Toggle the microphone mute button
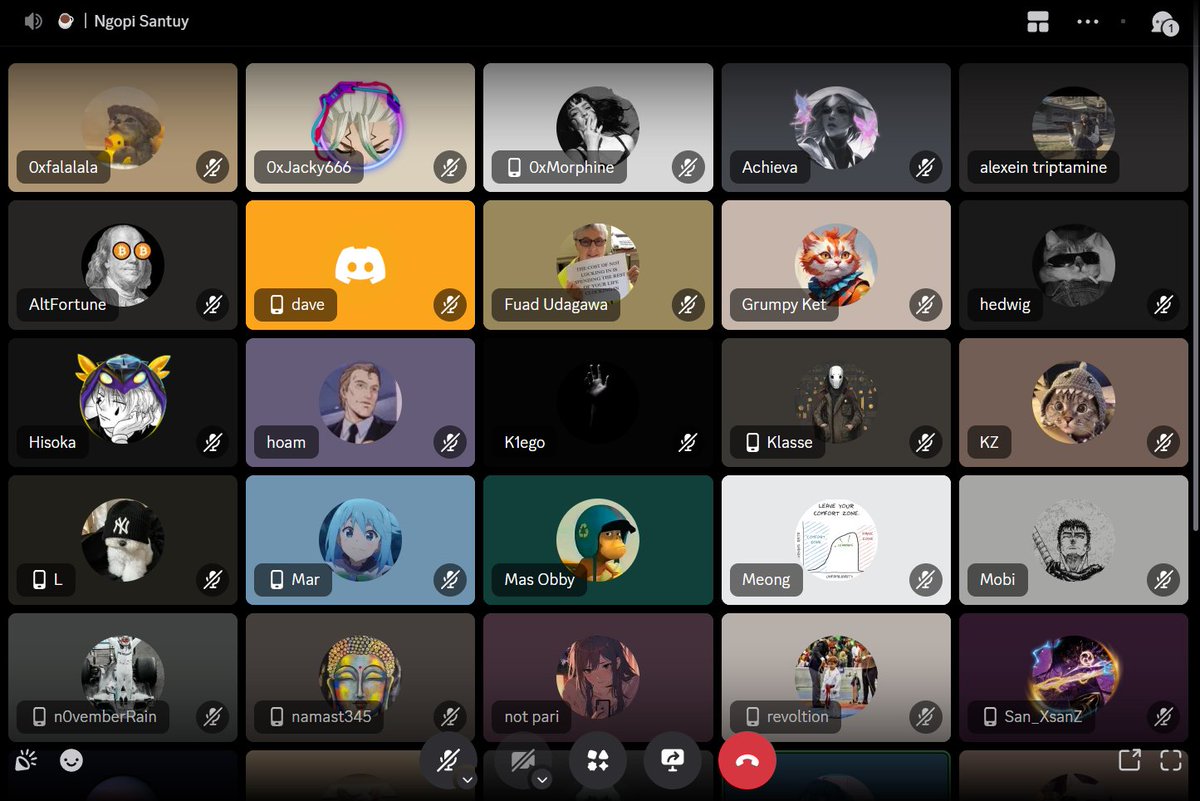Image resolution: width=1200 pixels, height=801 pixels. pos(448,761)
